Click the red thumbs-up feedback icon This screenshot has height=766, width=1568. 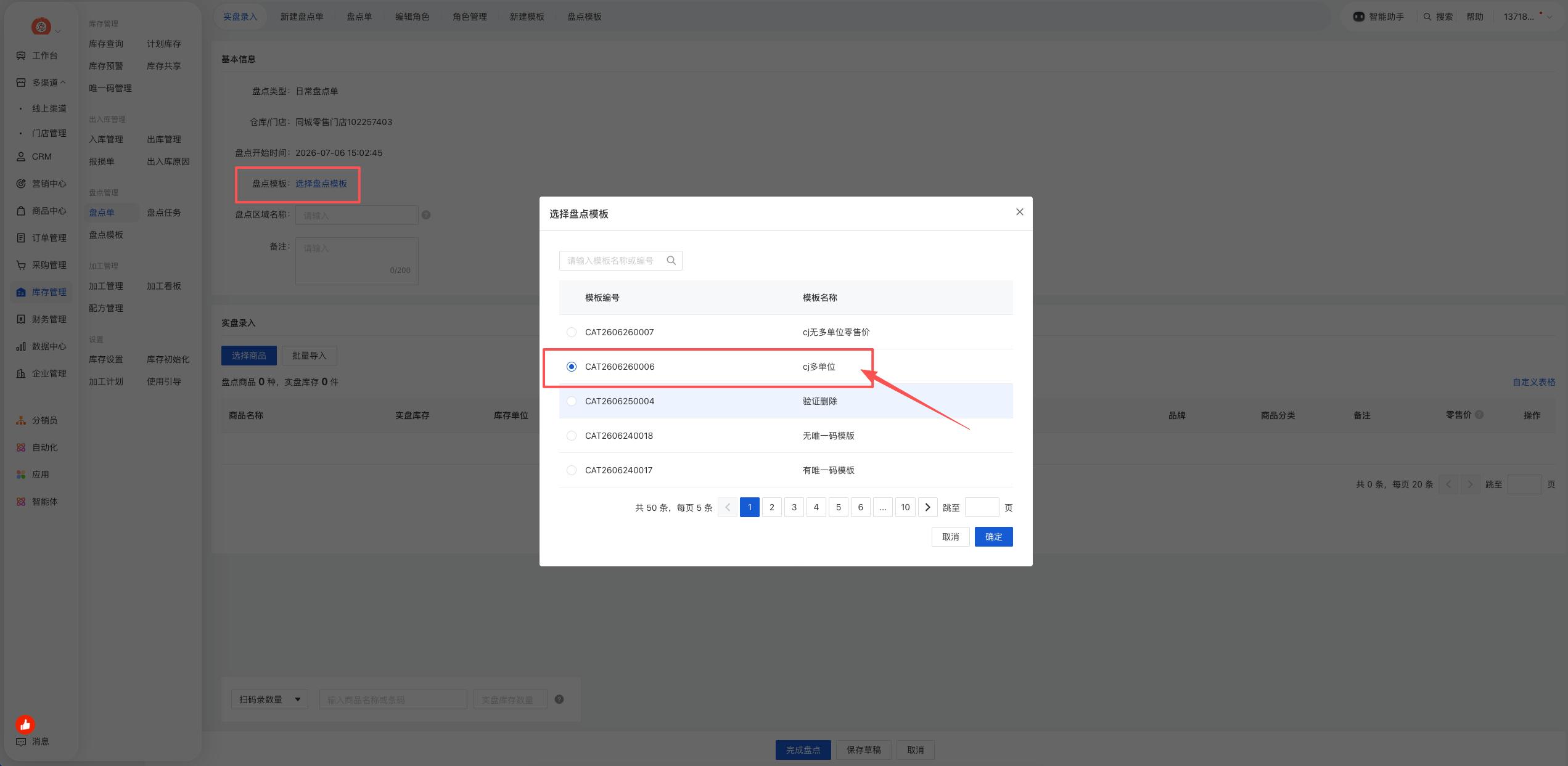[25, 724]
